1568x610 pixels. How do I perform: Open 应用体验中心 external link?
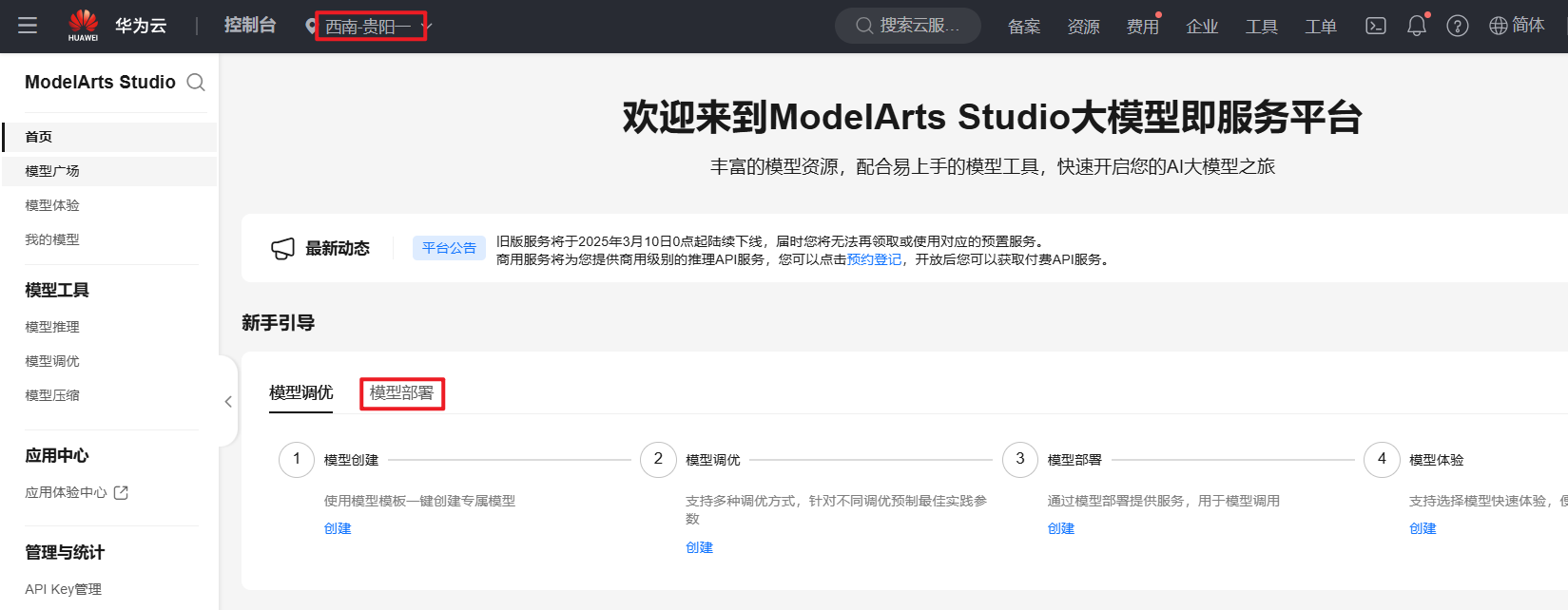click(x=77, y=492)
